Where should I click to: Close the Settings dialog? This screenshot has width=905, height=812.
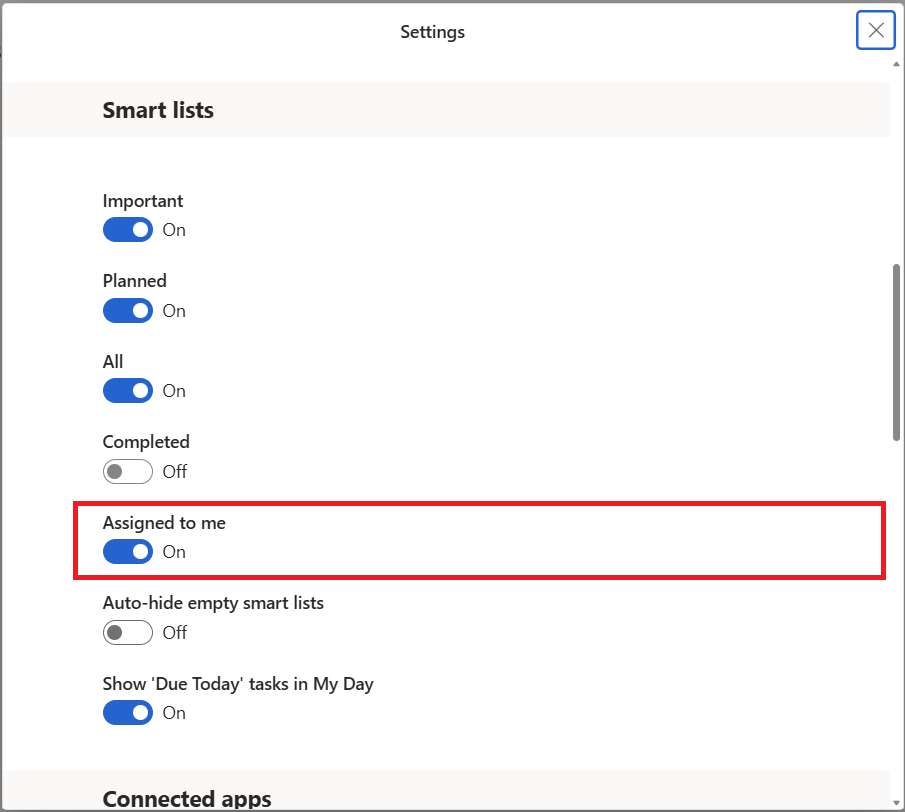pos(876,30)
